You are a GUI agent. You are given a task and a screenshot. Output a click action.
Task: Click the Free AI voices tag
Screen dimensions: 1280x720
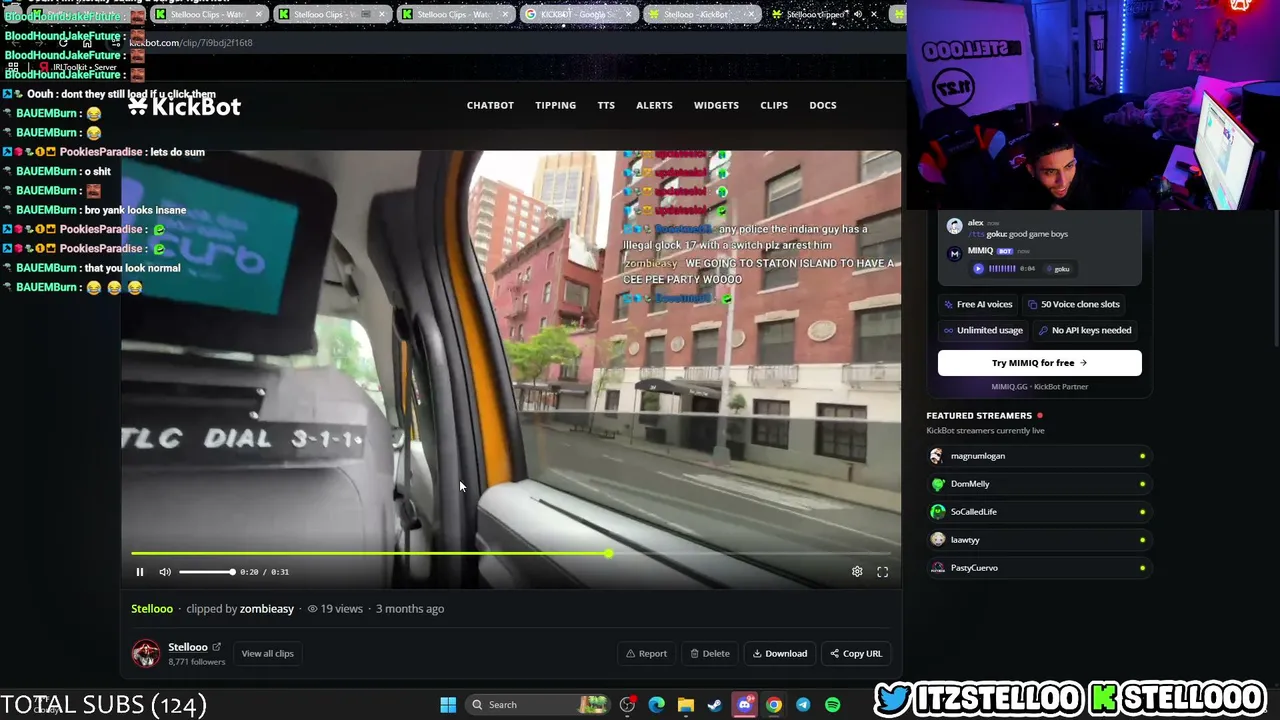pyautogui.click(x=978, y=304)
